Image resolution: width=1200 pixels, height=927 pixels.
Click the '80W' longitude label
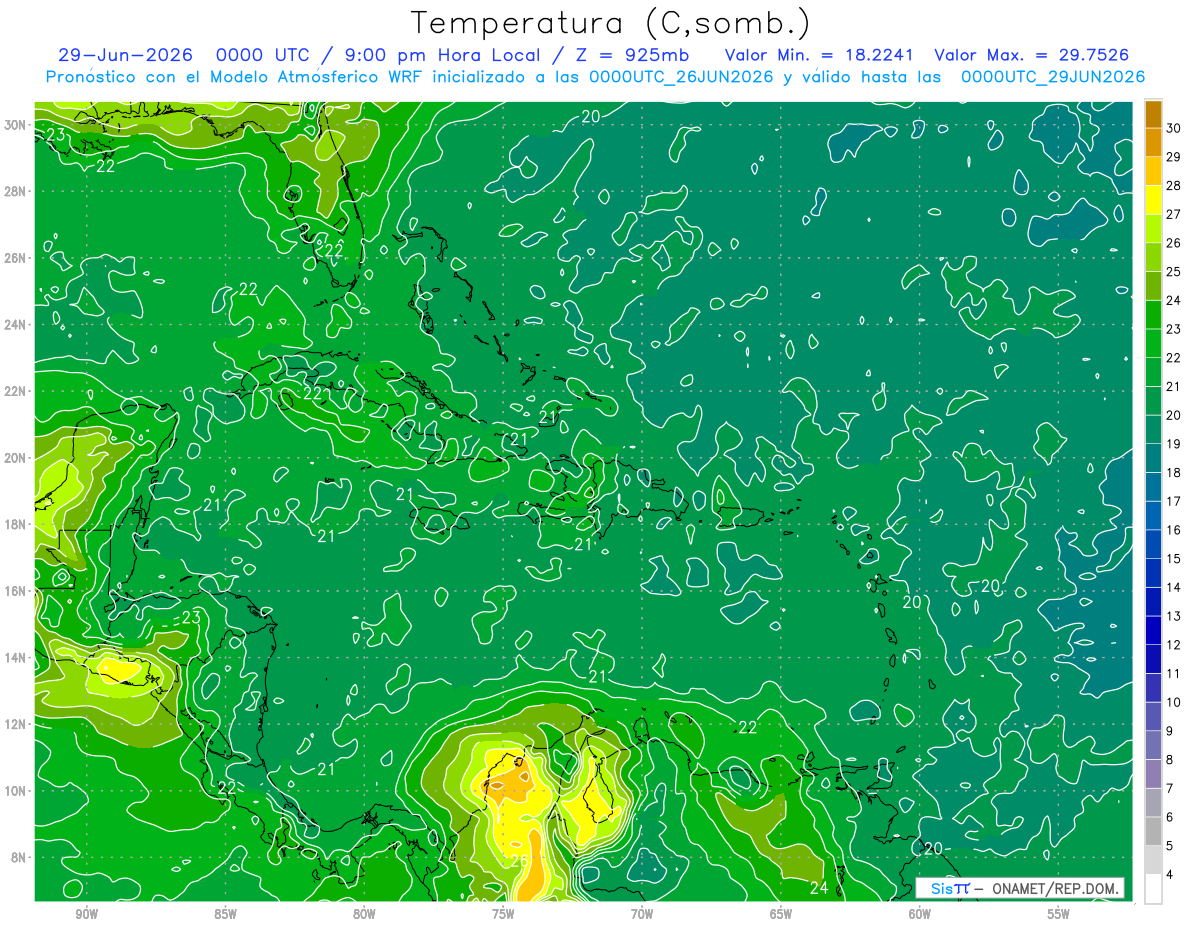364,915
